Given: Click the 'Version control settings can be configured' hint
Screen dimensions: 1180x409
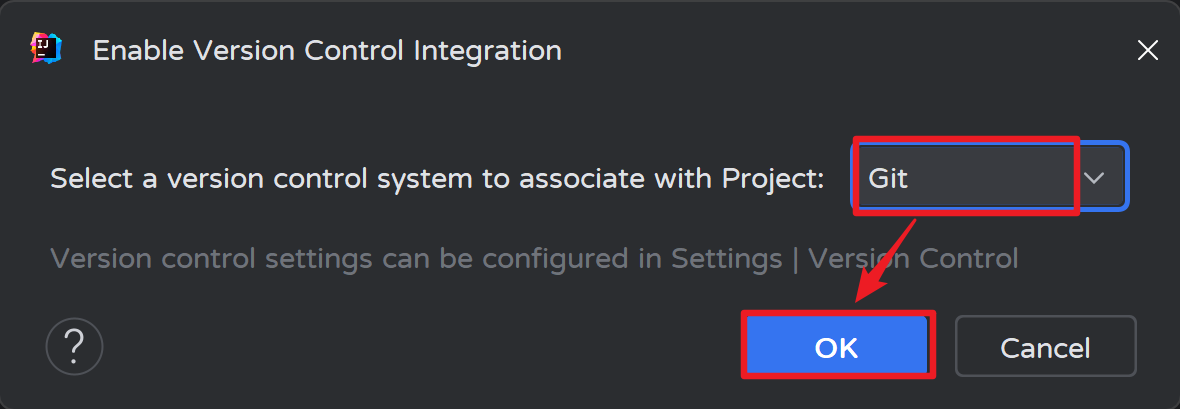Looking at the screenshot, I should pos(534,259).
